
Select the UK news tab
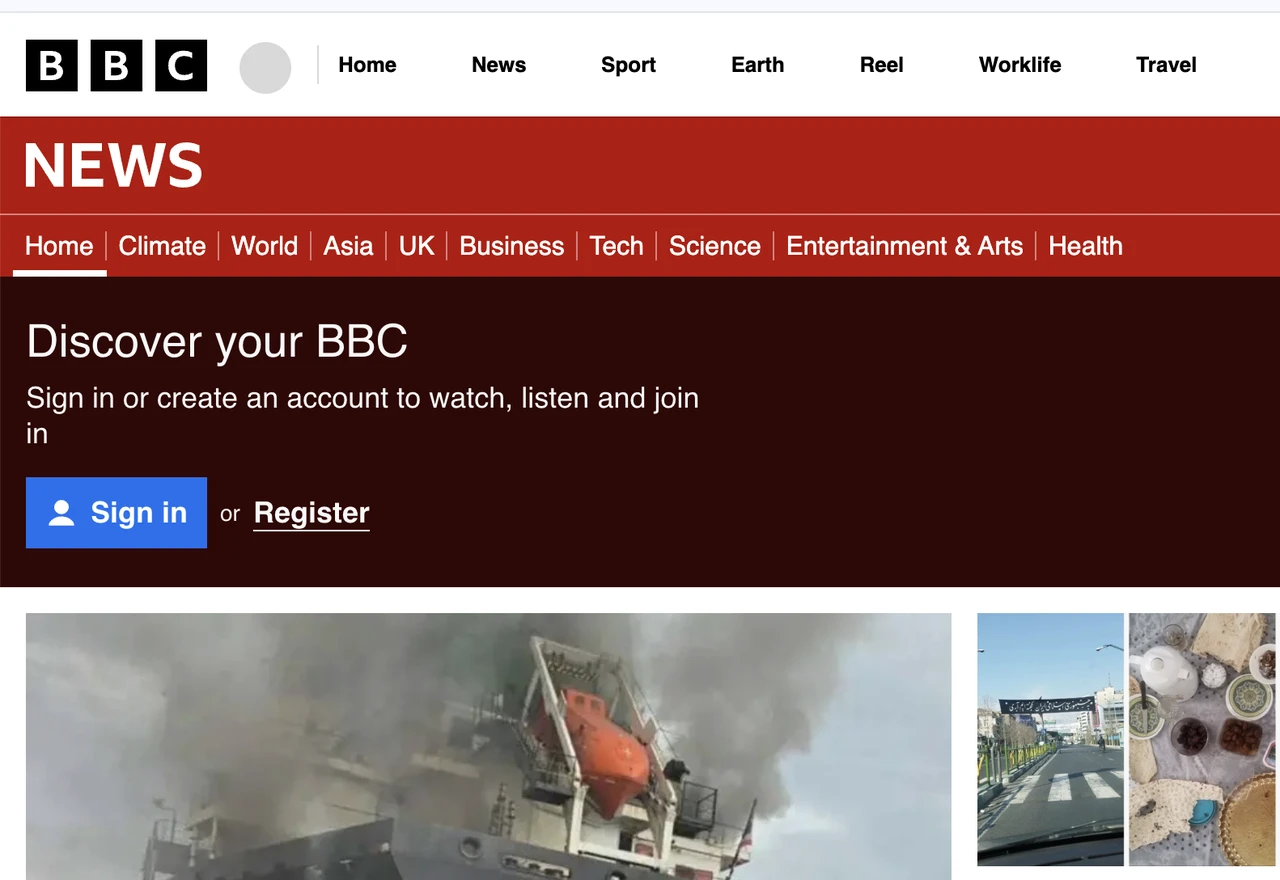tap(416, 246)
